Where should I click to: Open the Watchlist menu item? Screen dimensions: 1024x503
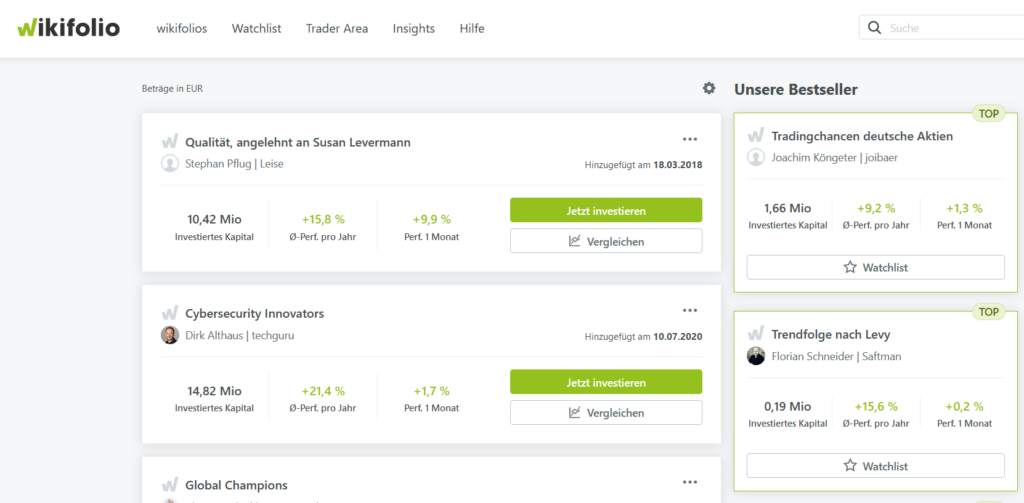(x=257, y=29)
